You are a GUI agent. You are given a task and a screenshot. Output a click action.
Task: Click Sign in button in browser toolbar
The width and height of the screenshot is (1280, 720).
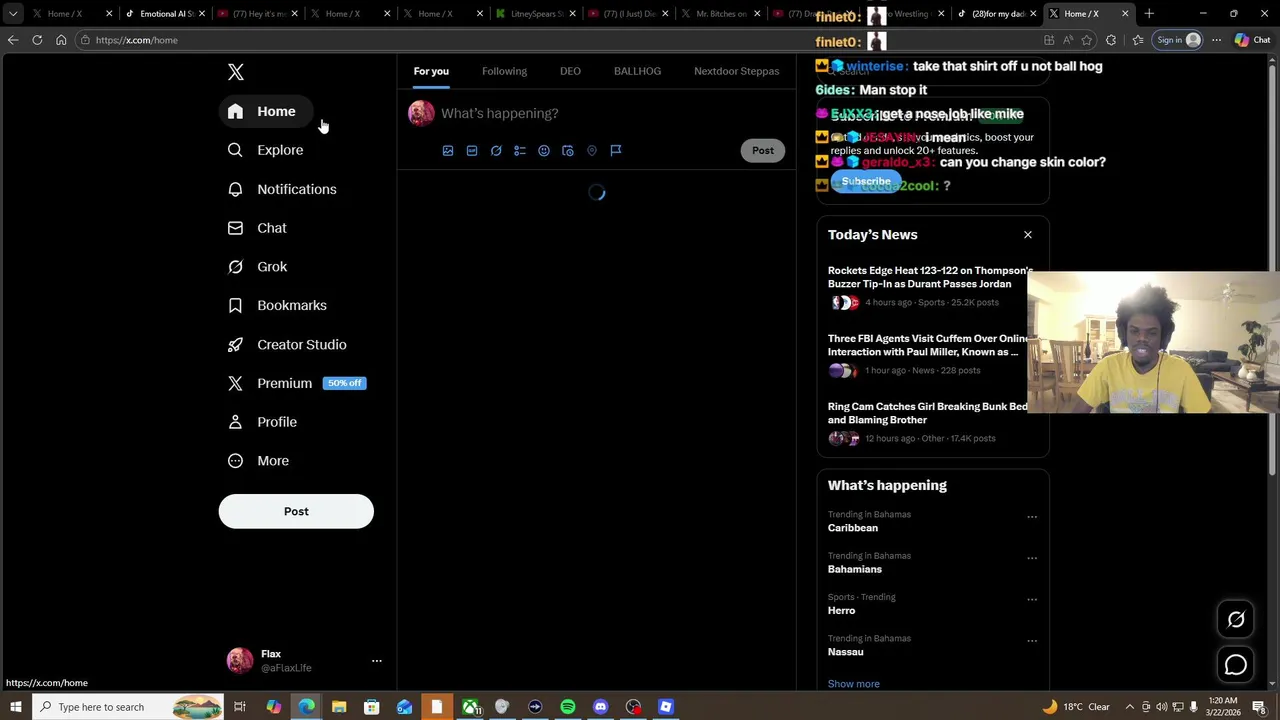point(1177,40)
